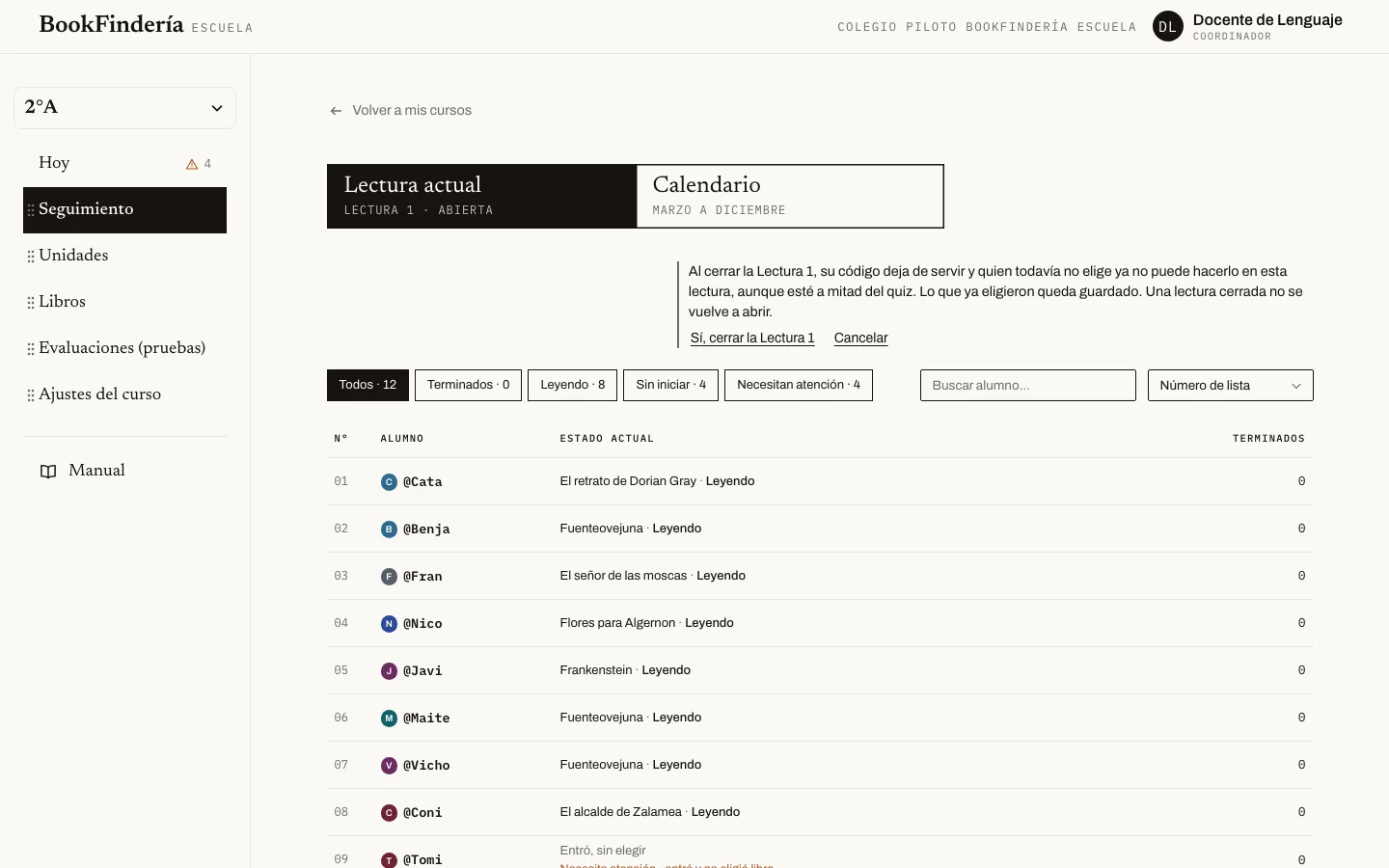Open Seguimiento in the sidebar

[124, 210]
